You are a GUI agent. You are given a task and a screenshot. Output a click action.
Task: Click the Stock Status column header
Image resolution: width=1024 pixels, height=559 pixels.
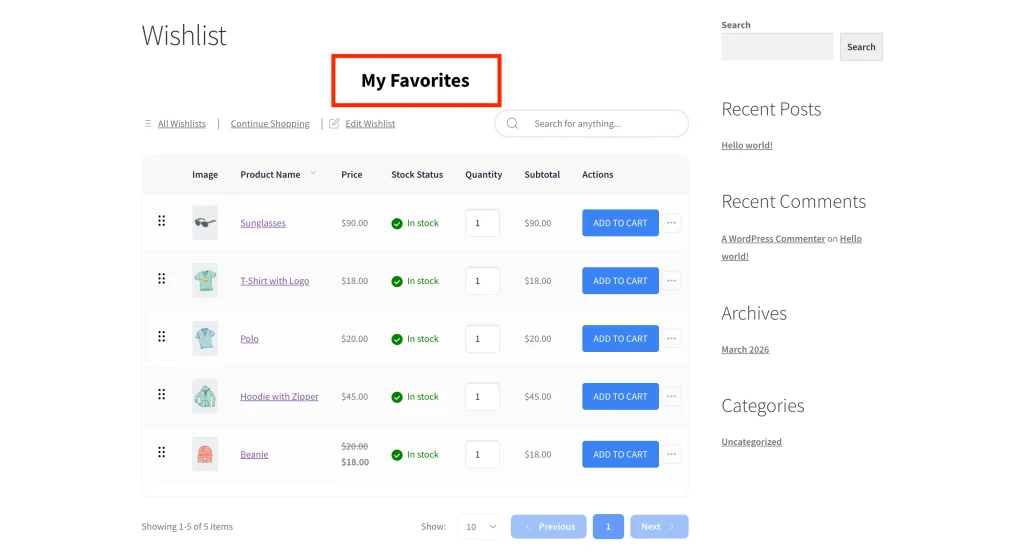click(417, 174)
